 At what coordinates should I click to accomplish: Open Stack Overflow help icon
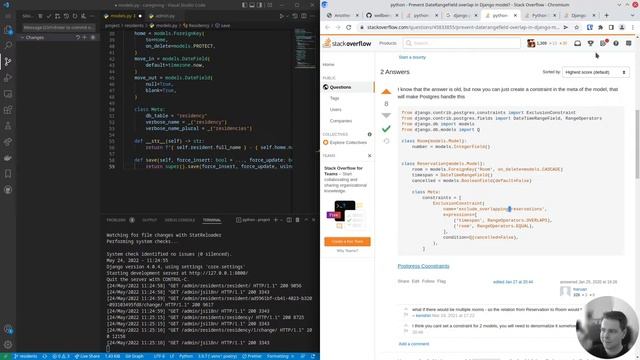[616, 43]
